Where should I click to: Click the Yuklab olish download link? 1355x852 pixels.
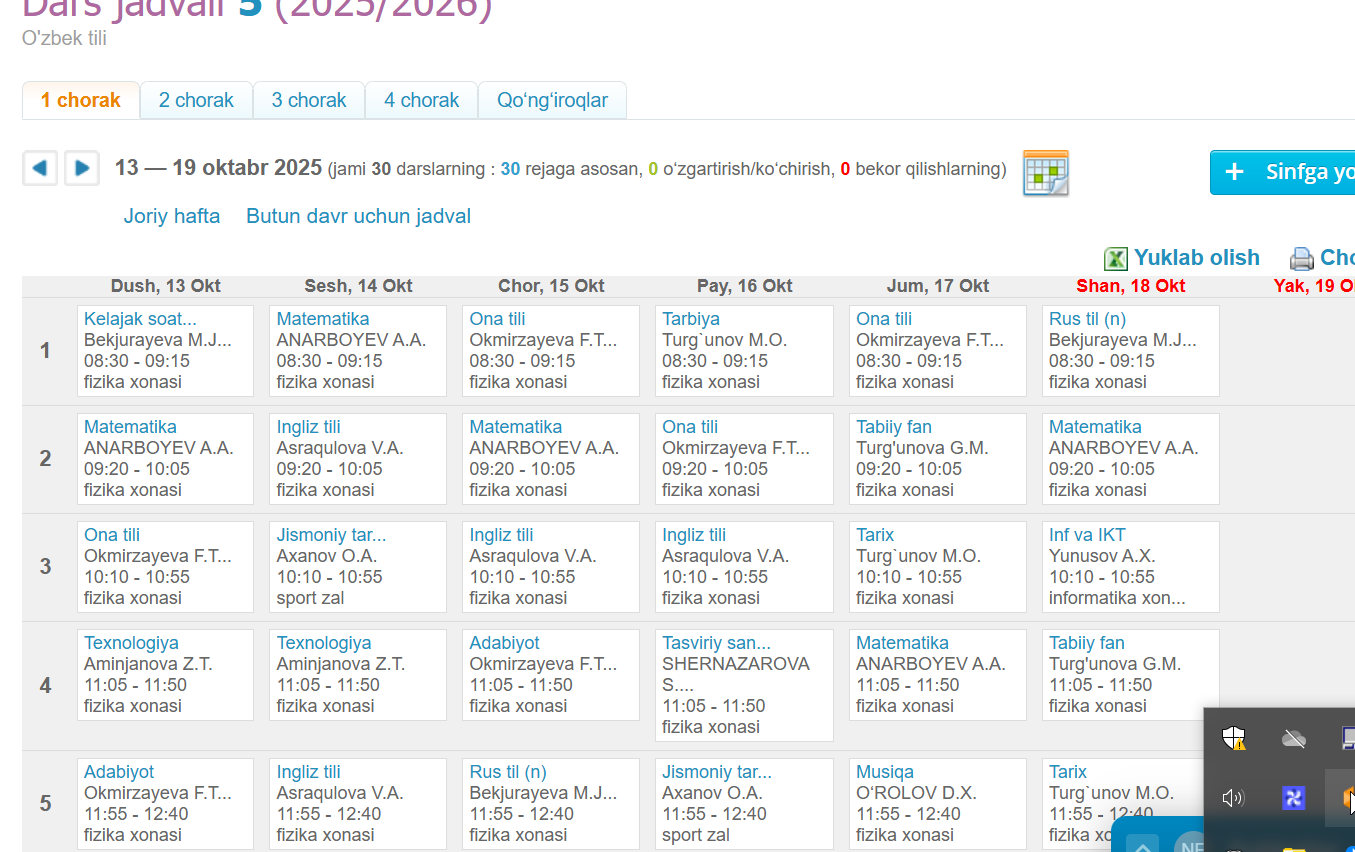1197,258
